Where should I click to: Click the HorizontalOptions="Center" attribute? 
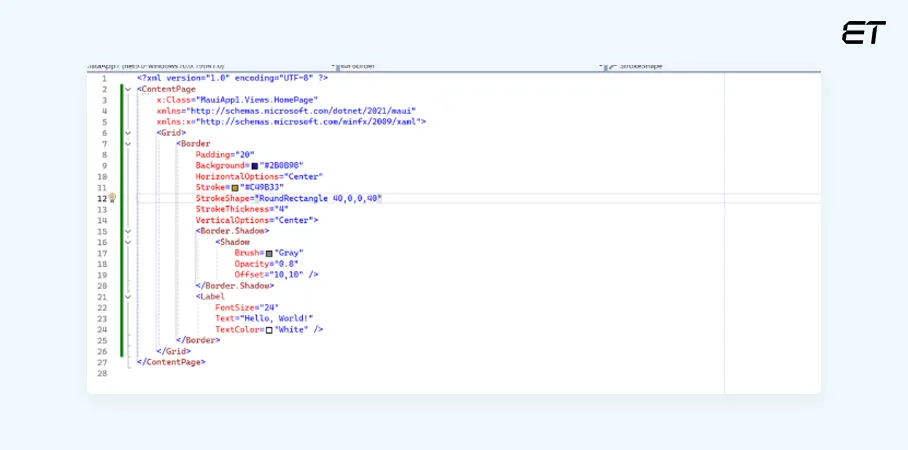click(x=259, y=177)
